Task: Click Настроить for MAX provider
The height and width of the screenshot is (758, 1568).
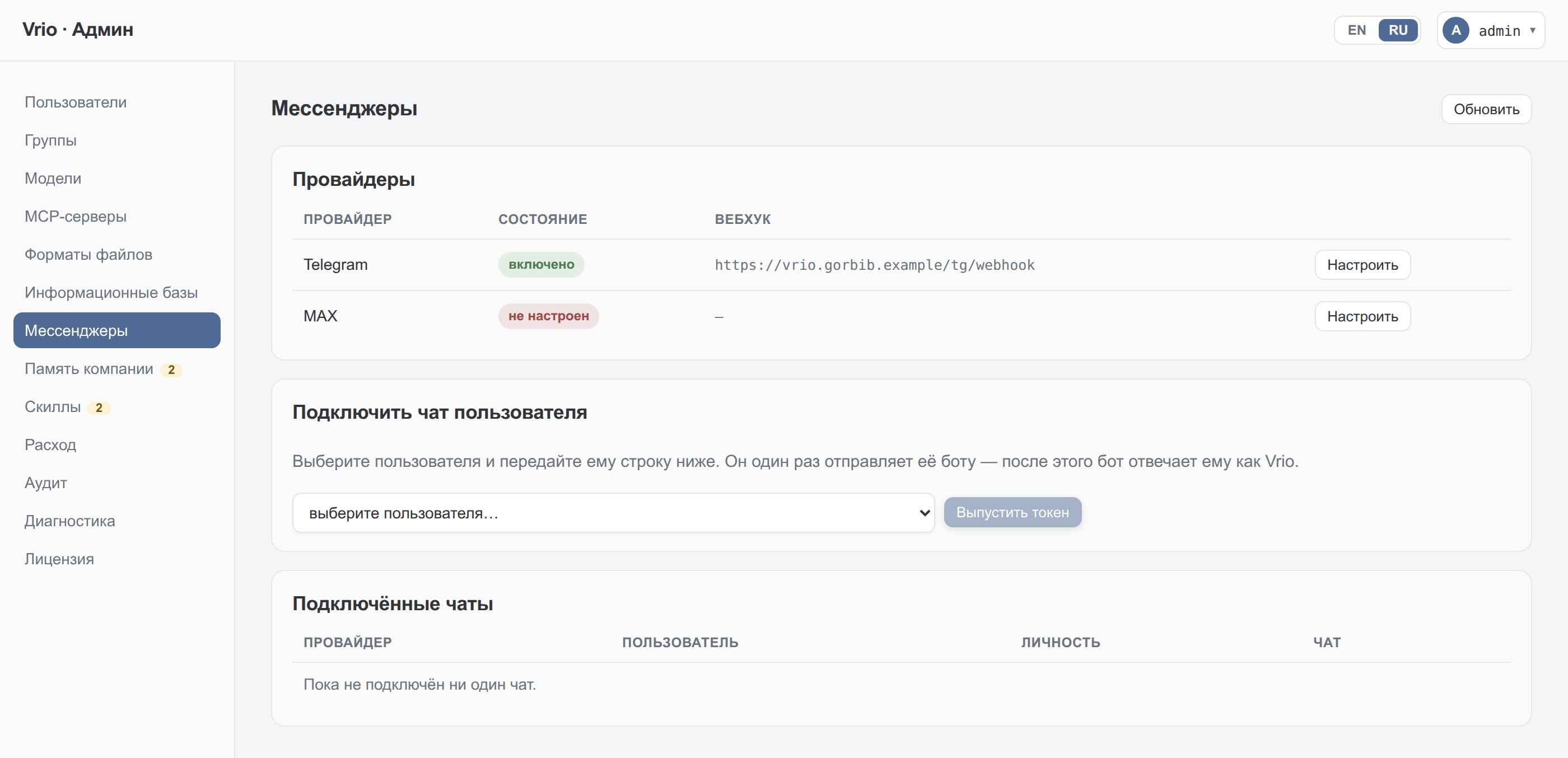Action: pos(1362,316)
